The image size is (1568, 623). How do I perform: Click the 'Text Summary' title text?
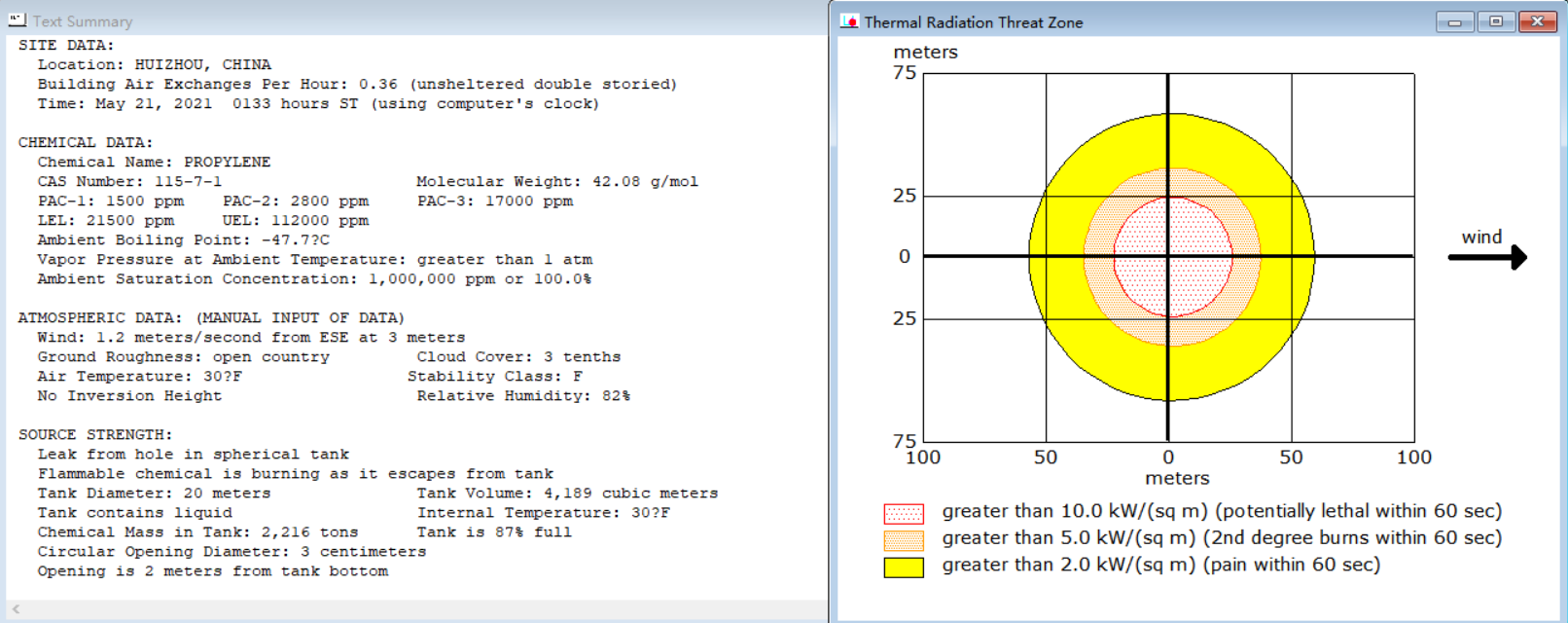point(83,21)
